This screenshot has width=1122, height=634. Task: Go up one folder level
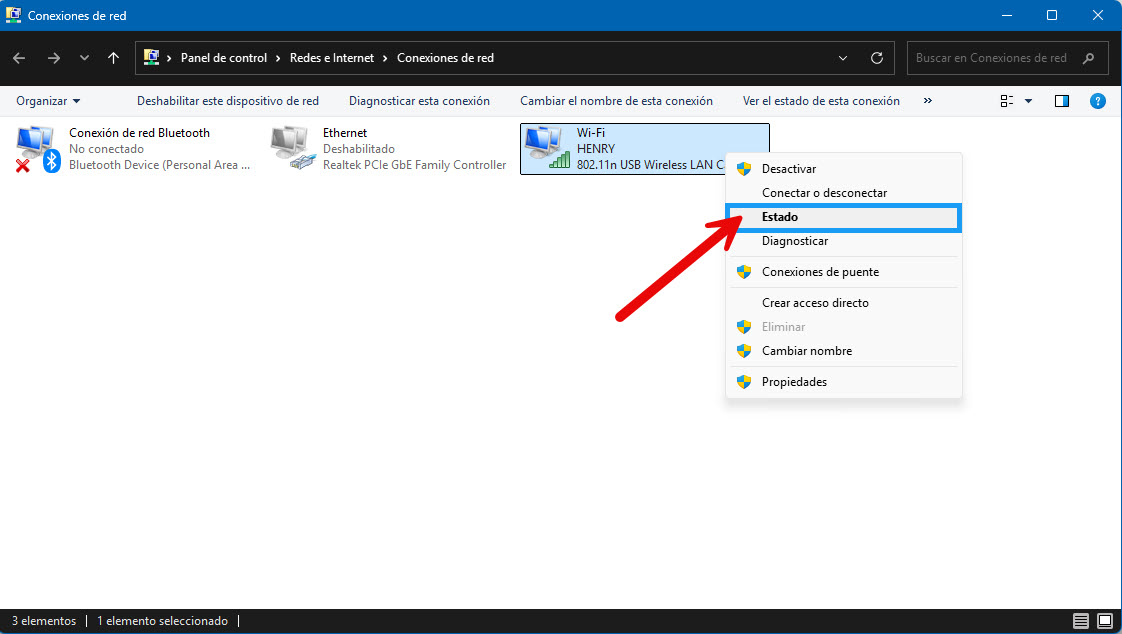(113, 58)
